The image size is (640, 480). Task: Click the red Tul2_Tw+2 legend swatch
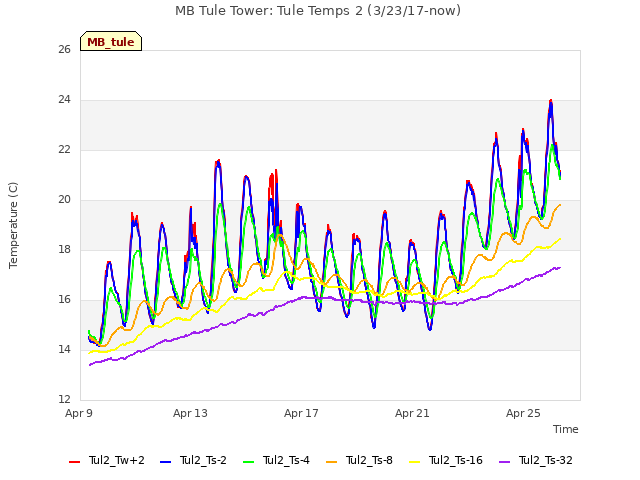pos(74,462)
